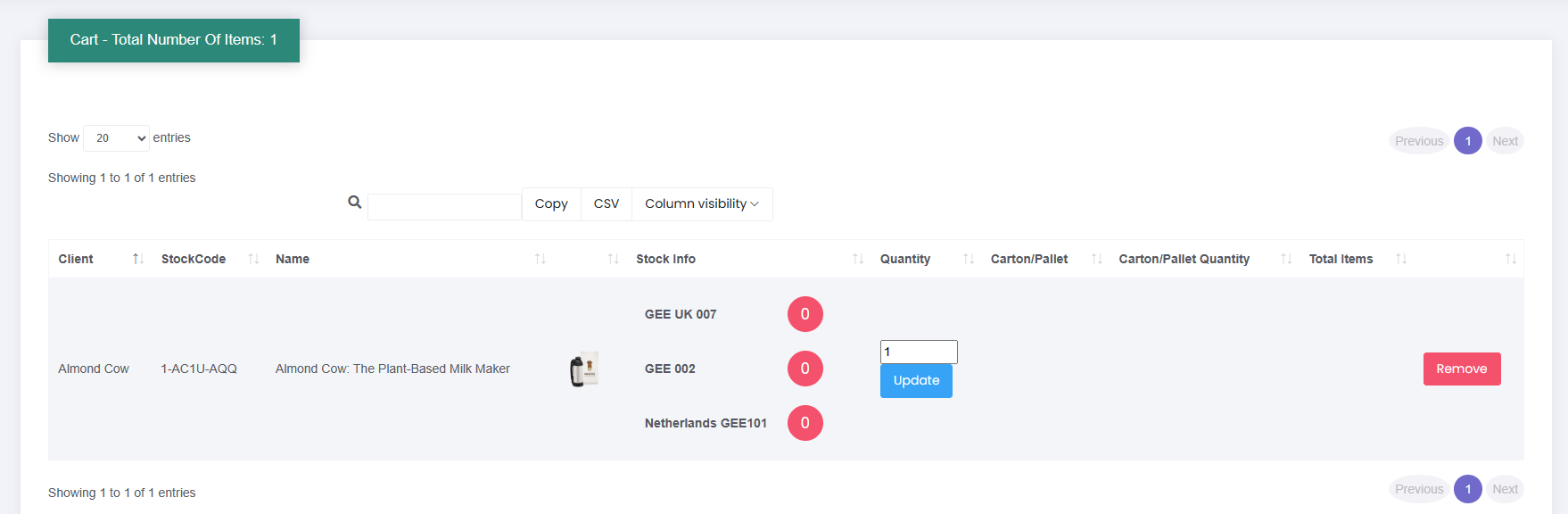1568x514 pixels.
Task: Click the Netherlands GEE101 stock badge
Action: 805,423
